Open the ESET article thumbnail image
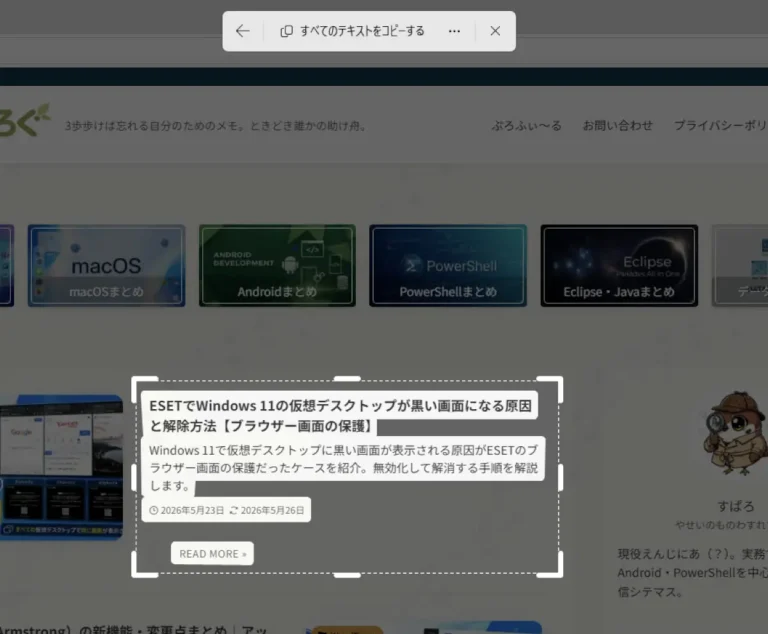 coord(61,467)
